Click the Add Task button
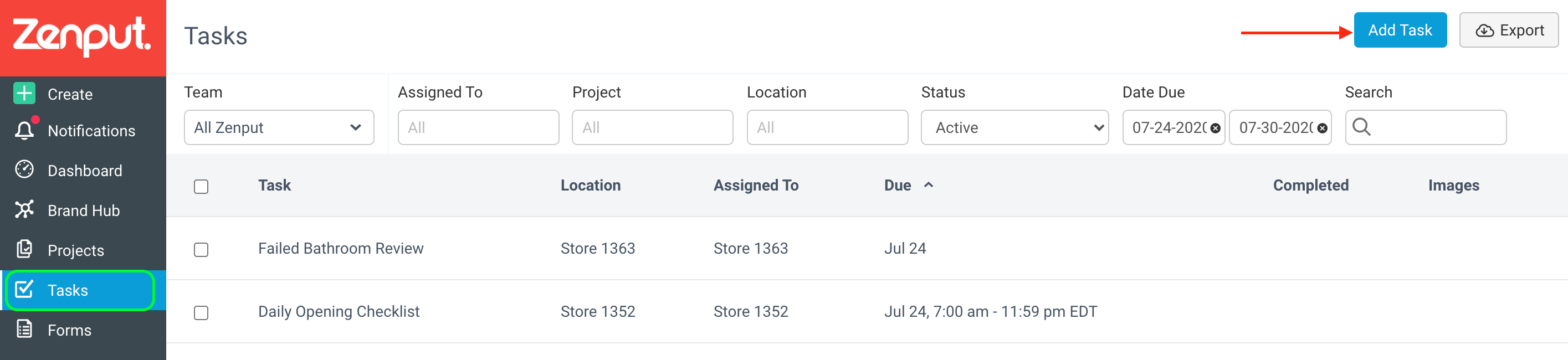This screenshot has width=1568, height=360. [x=1400, y=30]
